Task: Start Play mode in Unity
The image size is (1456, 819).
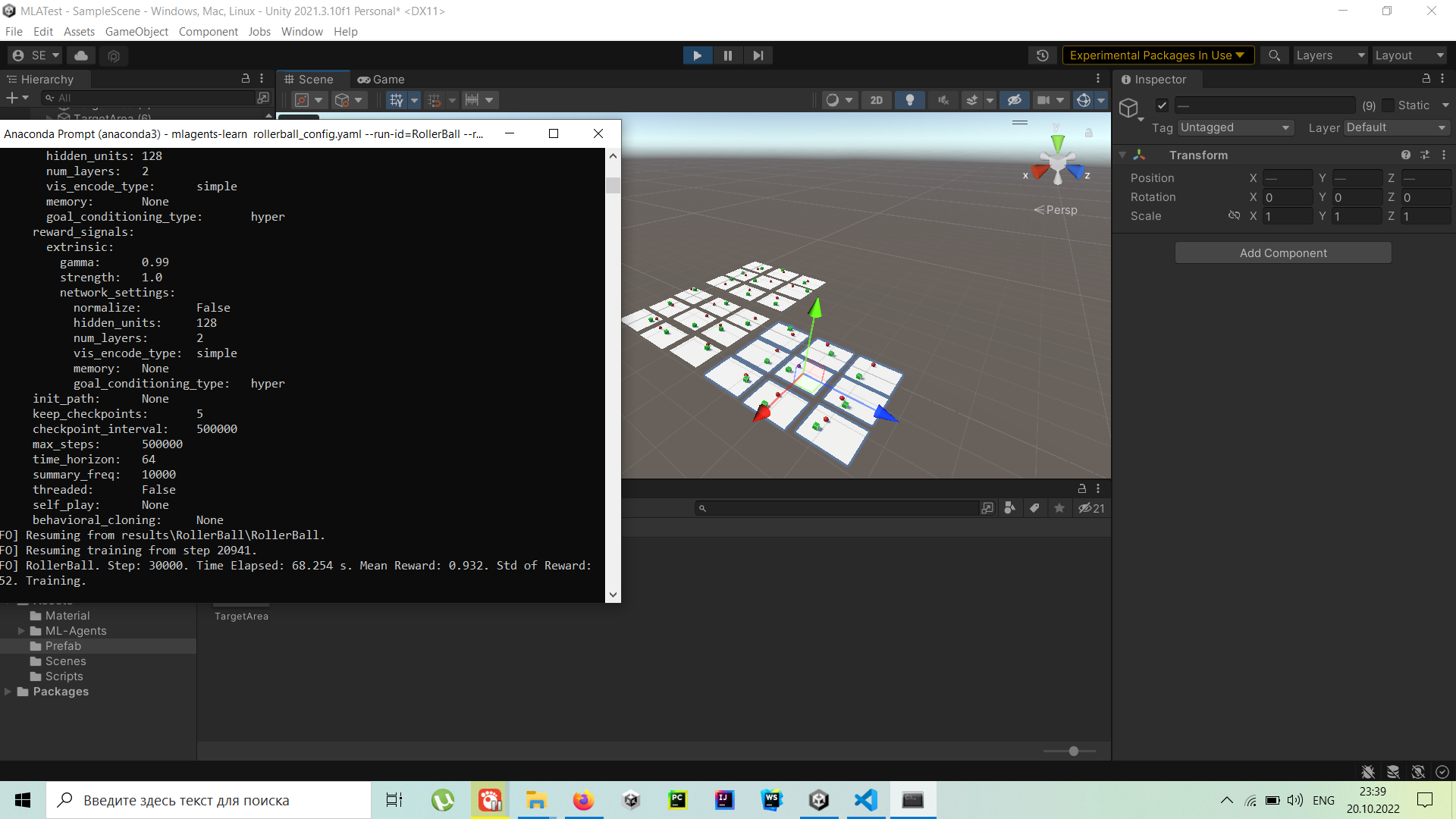Action: pos(697,55)
